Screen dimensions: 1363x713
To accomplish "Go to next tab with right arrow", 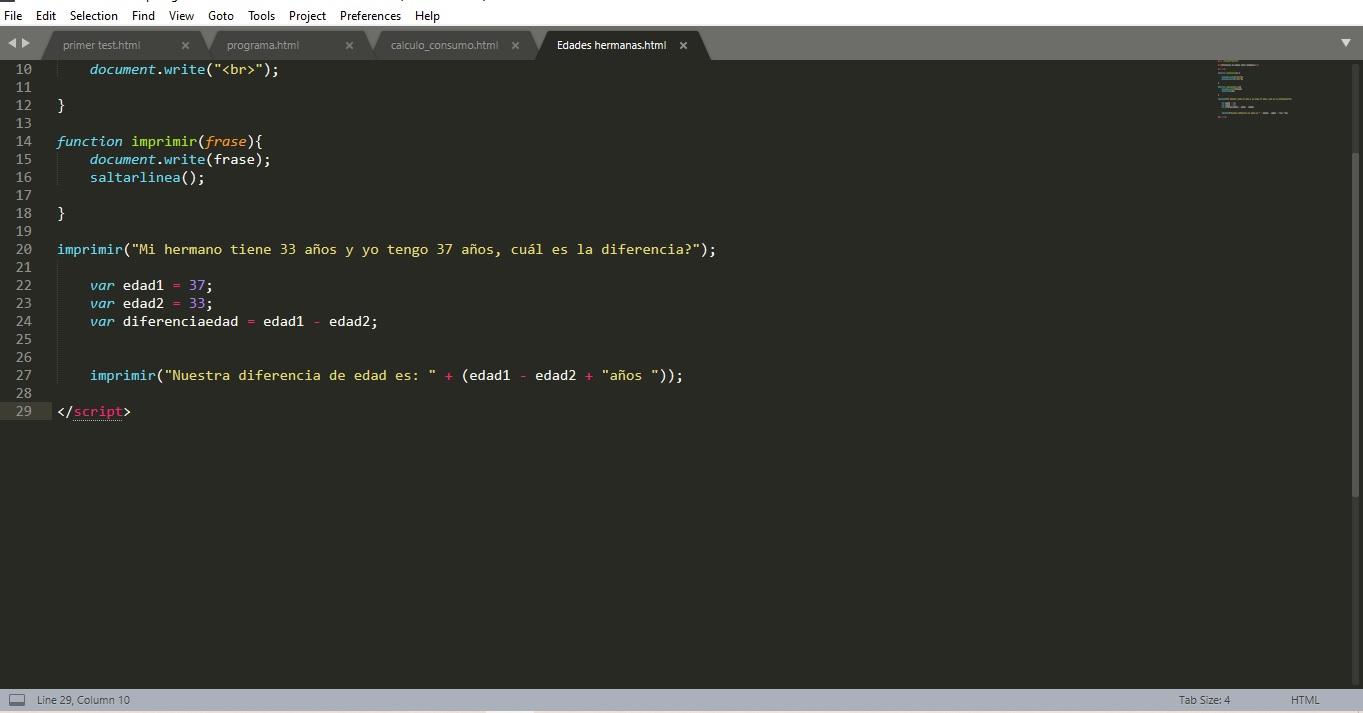I will 26,43.
